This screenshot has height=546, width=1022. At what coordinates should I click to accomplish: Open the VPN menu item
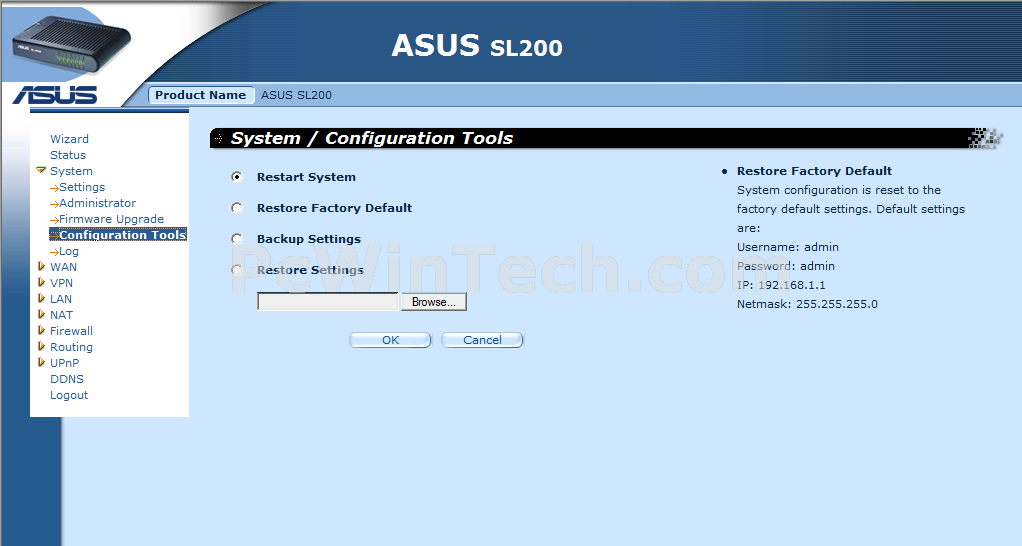coord(61,283)
